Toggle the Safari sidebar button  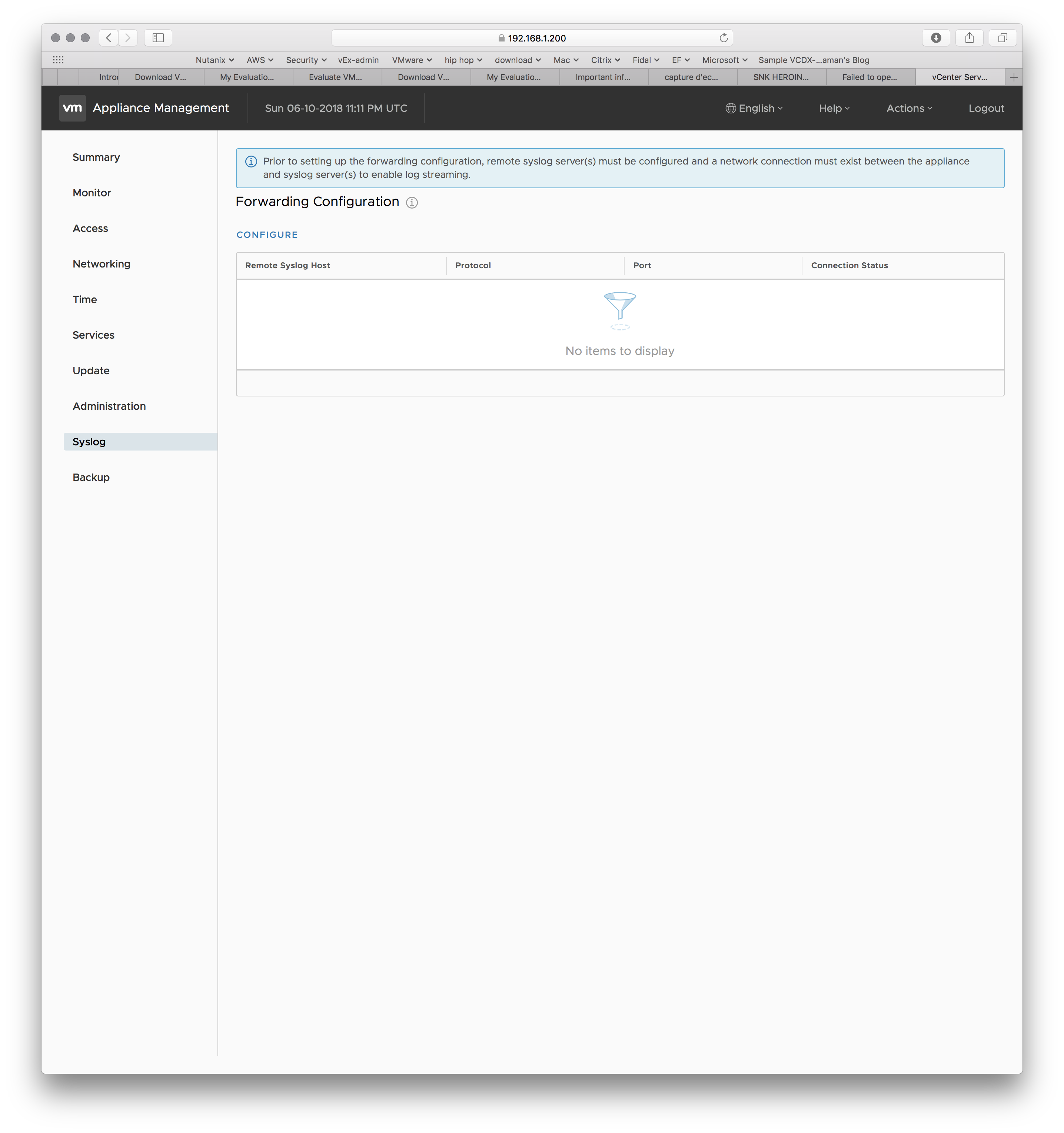158,38
